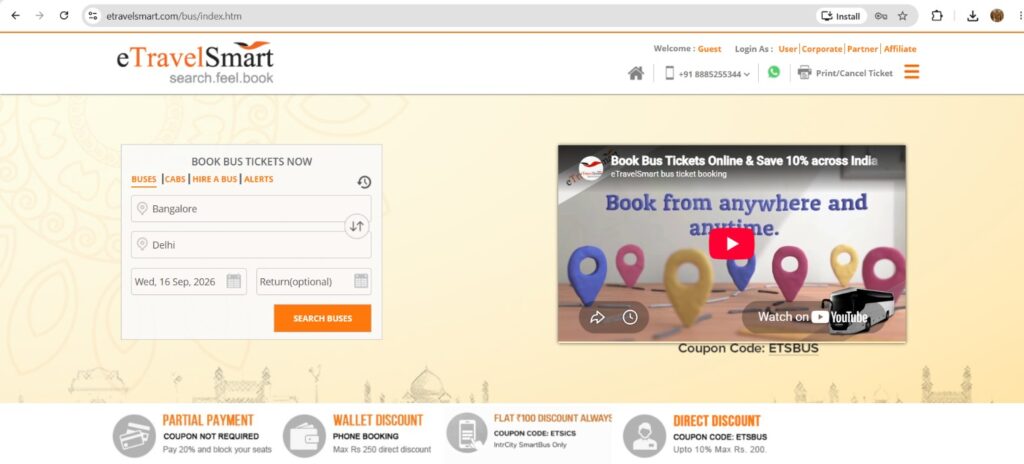Open Print/Cancel Ticket link
The height and width of the screenshot is (464, 1024).
coord(854,73)
